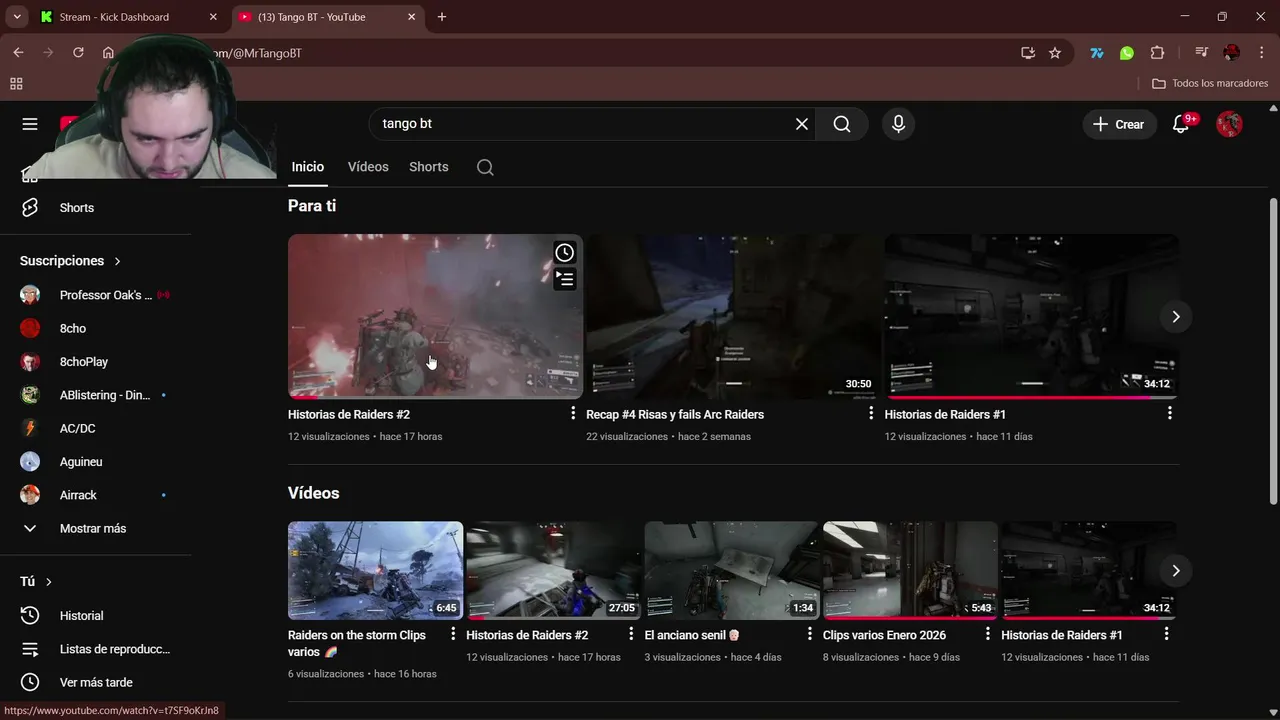Expand the Tú section chevron
Viewport: 1280px width, 720px height.
(48, 582)
